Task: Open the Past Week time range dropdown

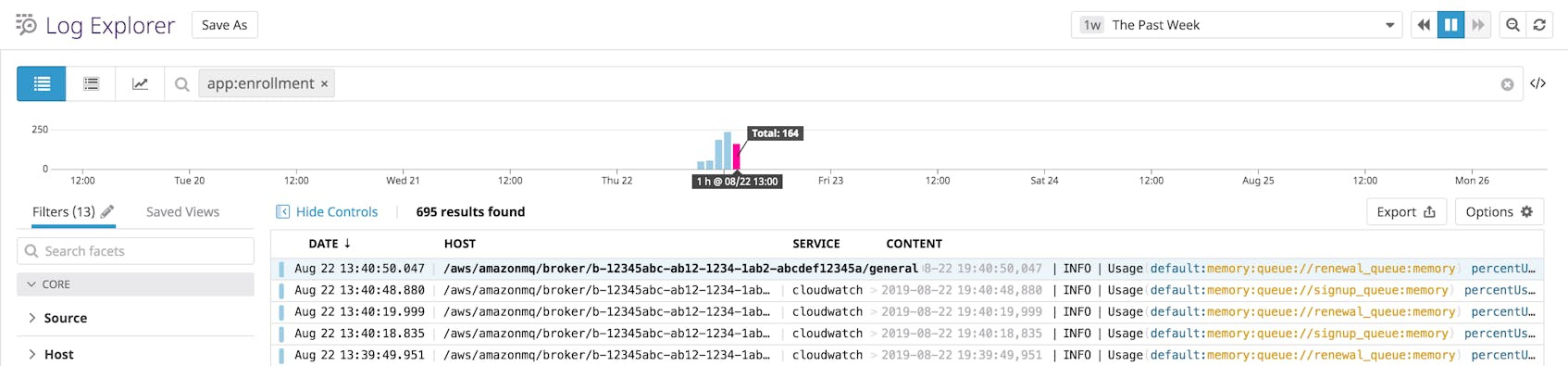Action: click(1237, 25)
